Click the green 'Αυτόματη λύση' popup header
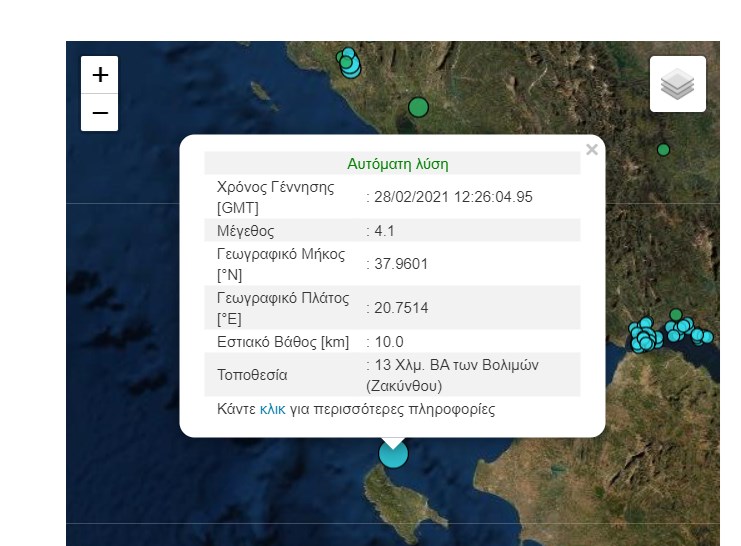Screen dimensions: 741x546 pyautogui.click(x=397, y=163)
